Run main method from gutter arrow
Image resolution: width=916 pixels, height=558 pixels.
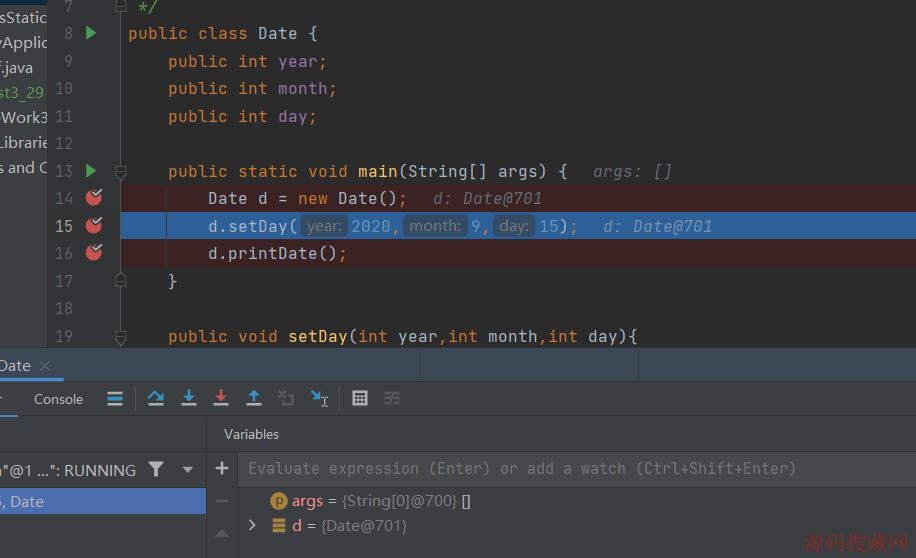point(91,171)
